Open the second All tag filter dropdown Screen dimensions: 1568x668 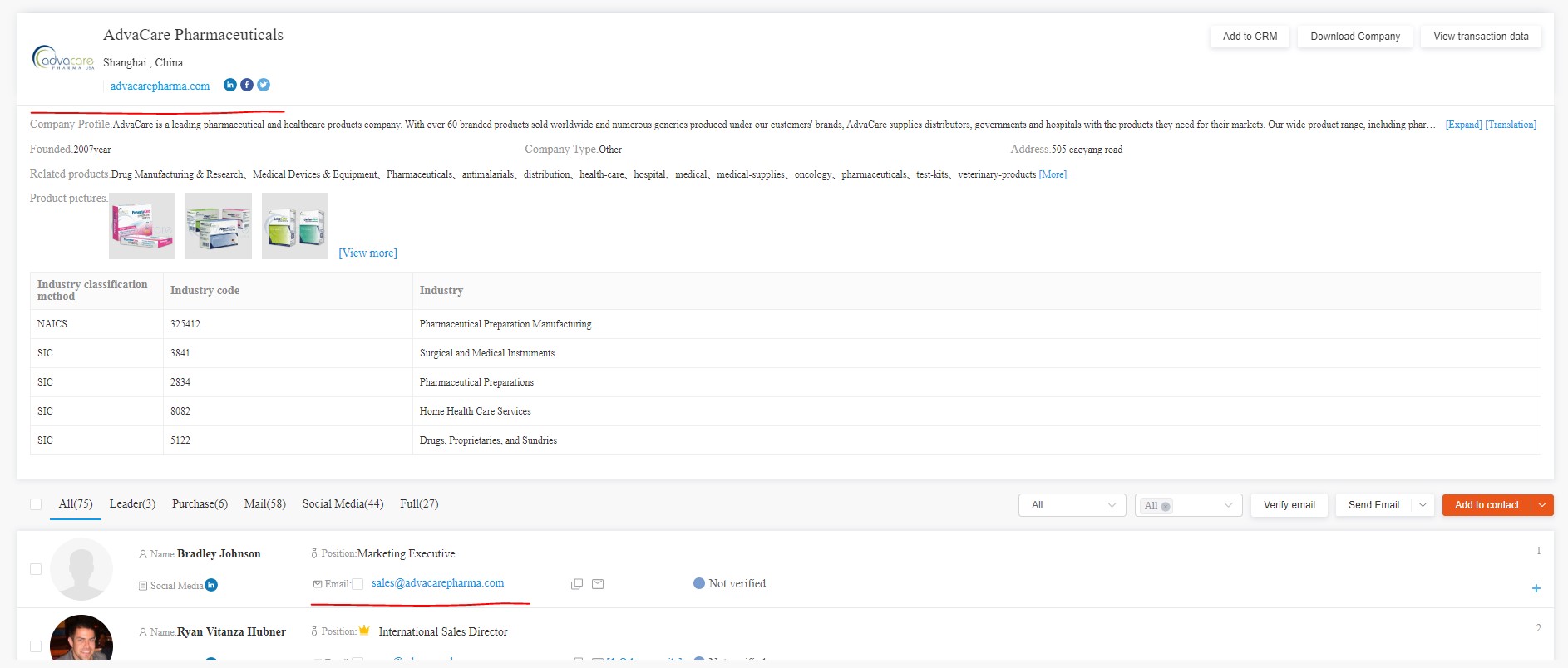pyautogui.click(x=1189, y=505)
